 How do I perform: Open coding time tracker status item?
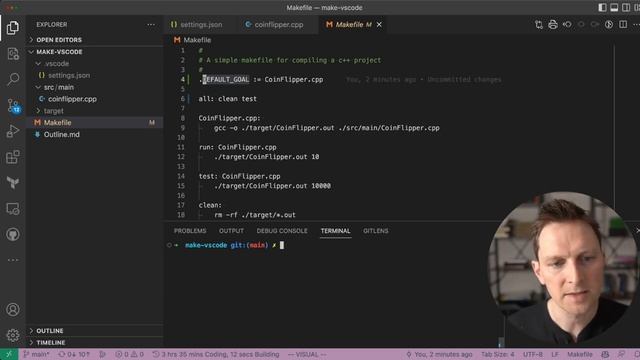(216, 354)
